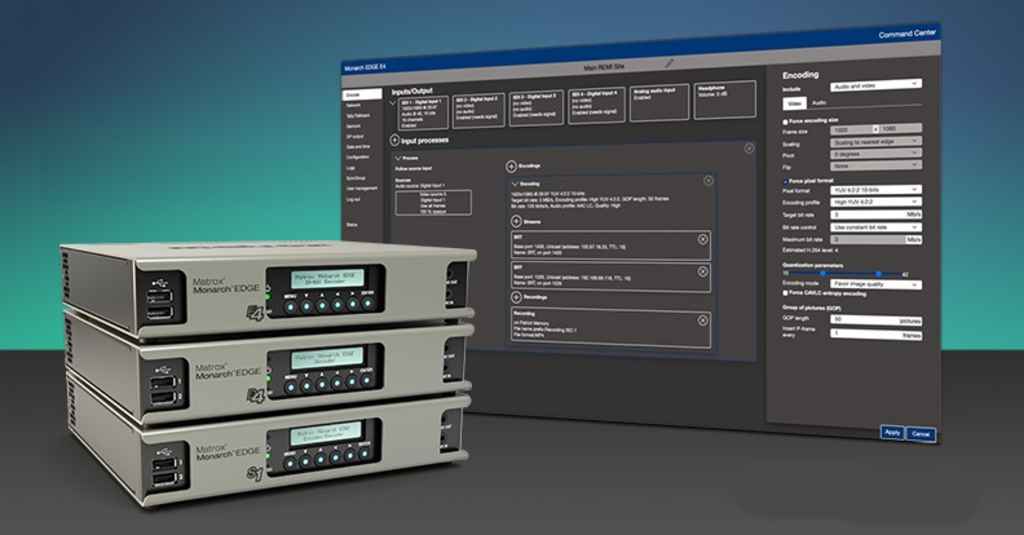Add a recording with Recordings plus icon
The width and height of the screenshot is (1024, 535).
pos(516,297)
